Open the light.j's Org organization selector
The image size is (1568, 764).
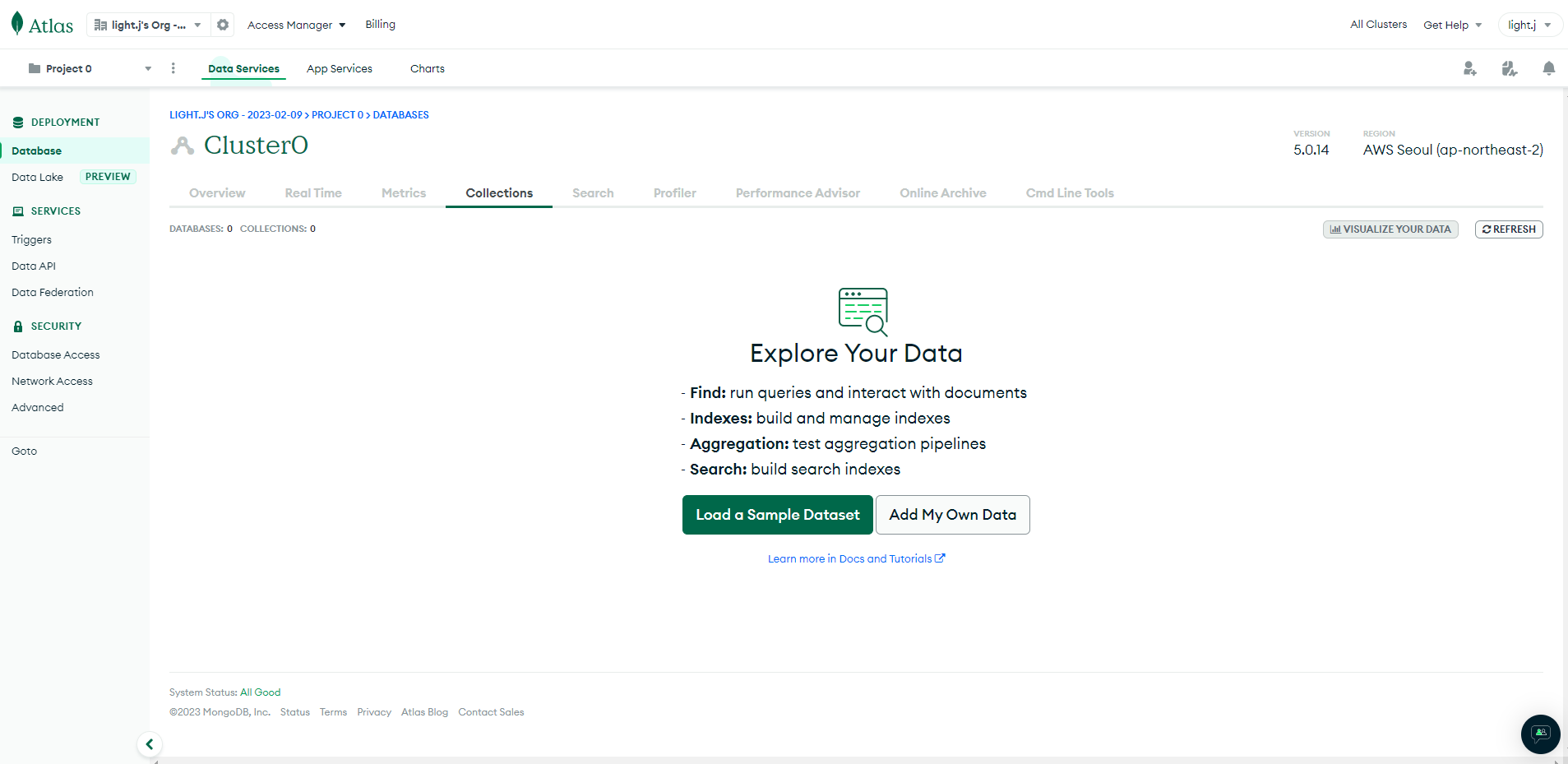point(148,25)
